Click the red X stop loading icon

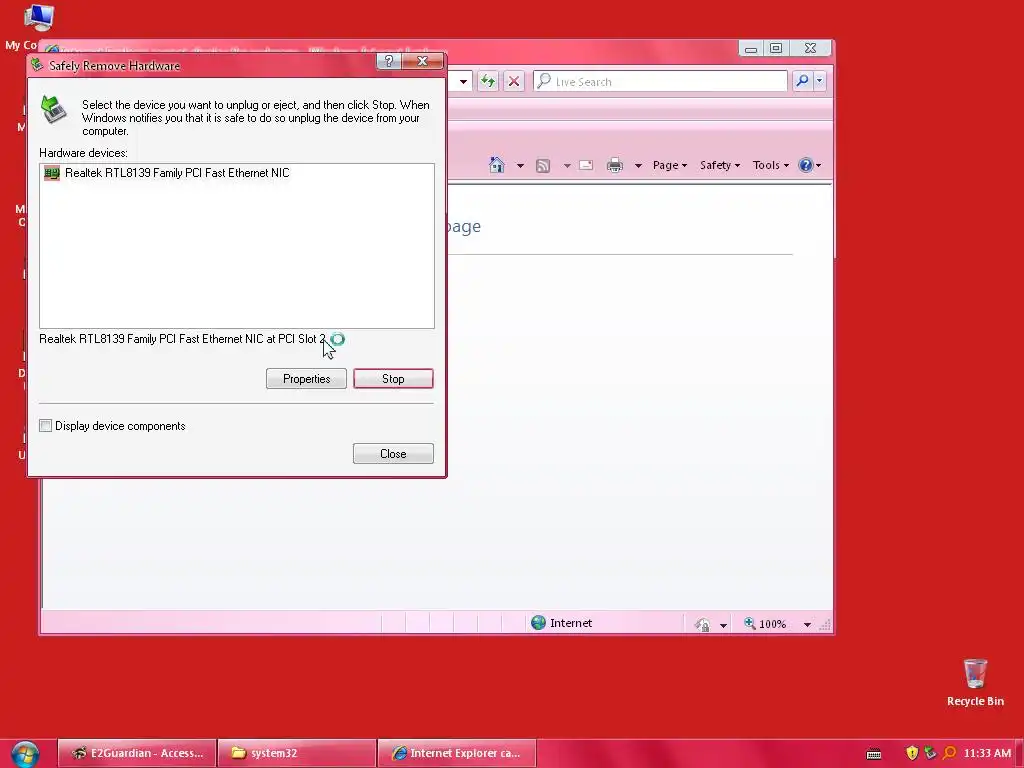click(514, 82)
